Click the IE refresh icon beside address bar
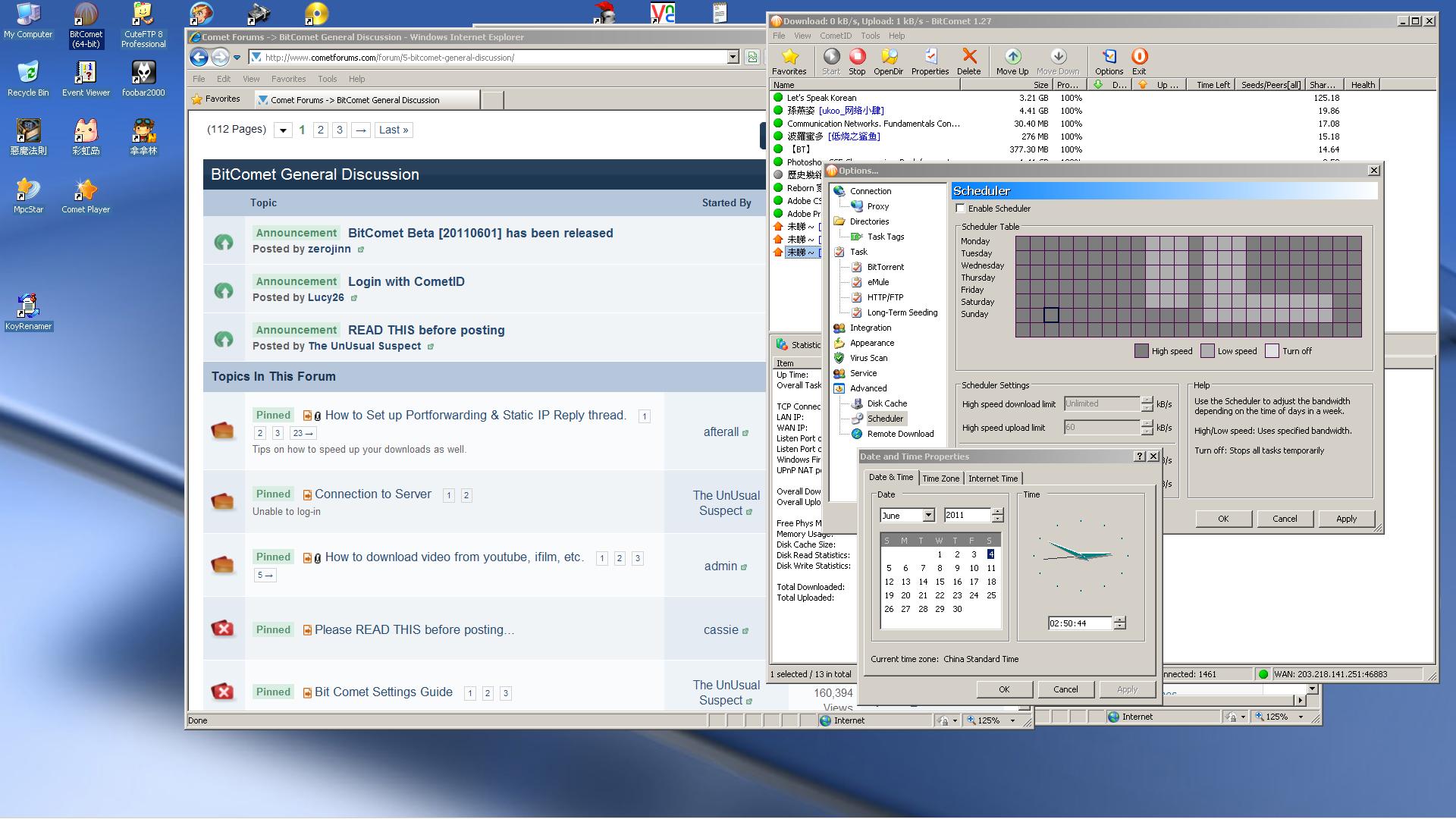 (752, 57)
